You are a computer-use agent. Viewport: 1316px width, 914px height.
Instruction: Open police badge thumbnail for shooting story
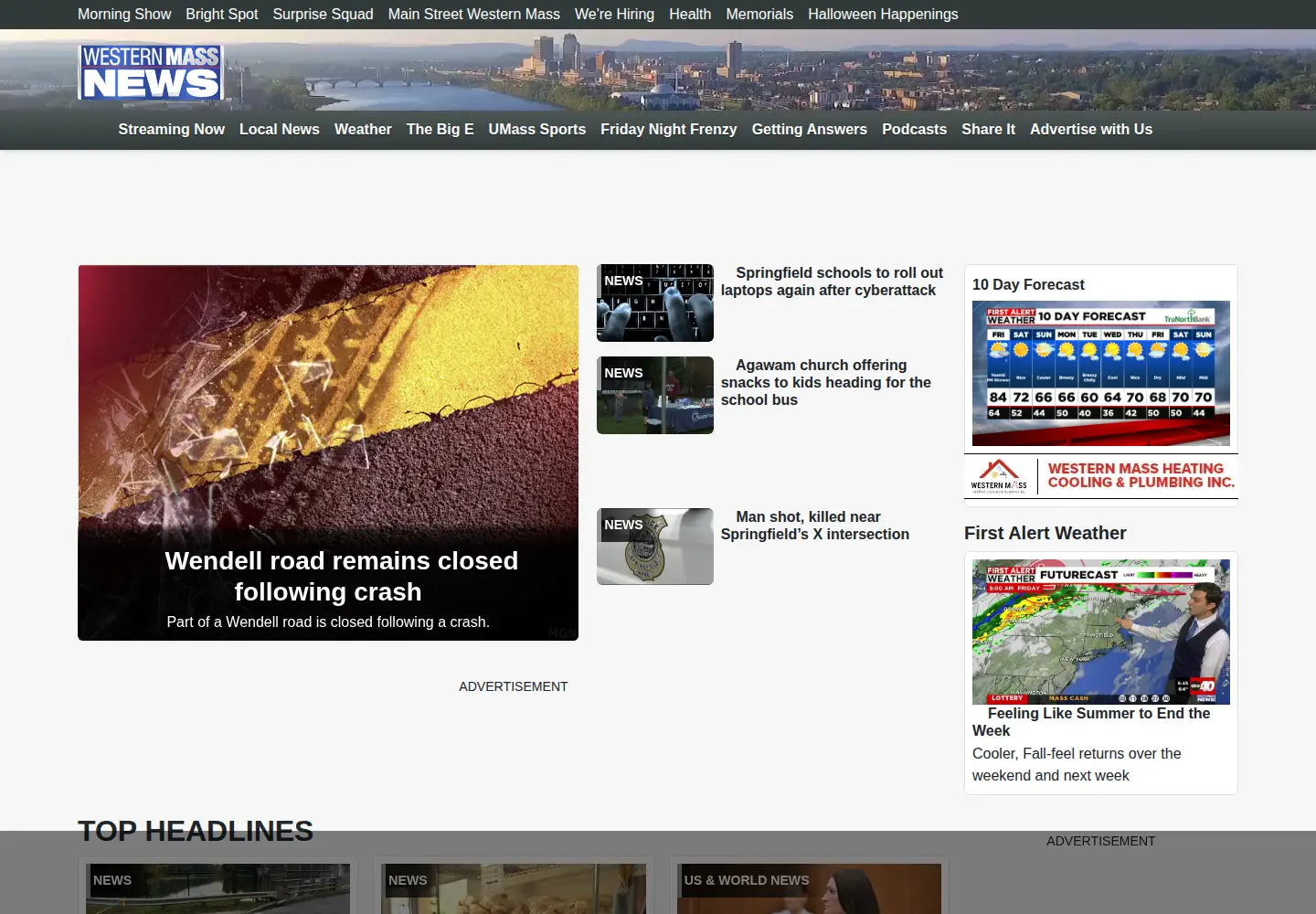[655, 547]
